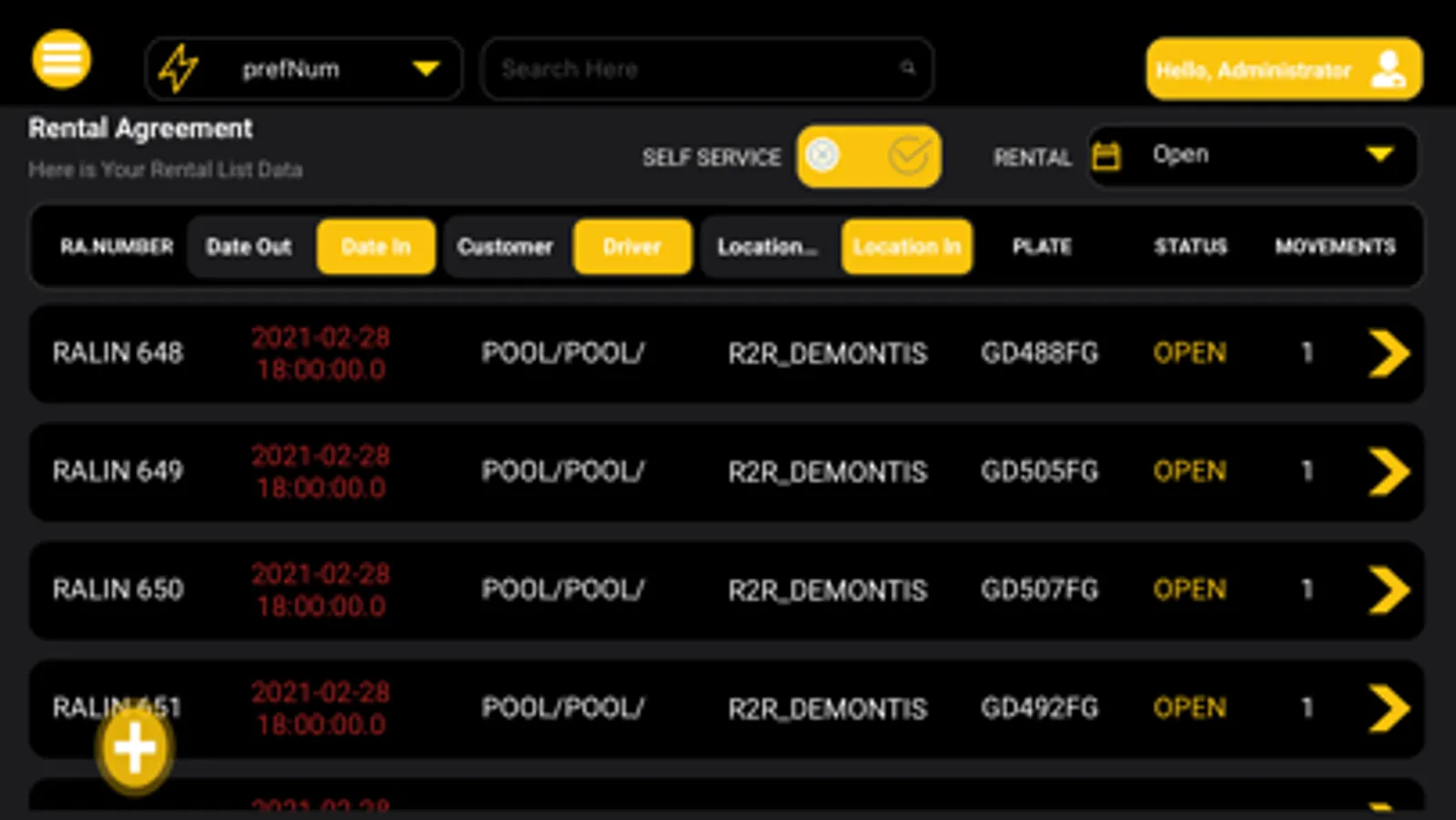1456x820 pixels.
Task: Open RALIN 649 via its chevron
Action: coord(1389,472)
